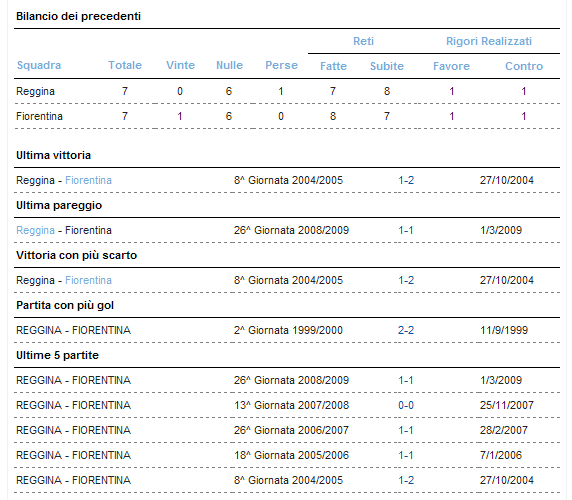Click the Rigori Realizzati group header
Screen dimensions: 572x500
(x=489, y=41)
